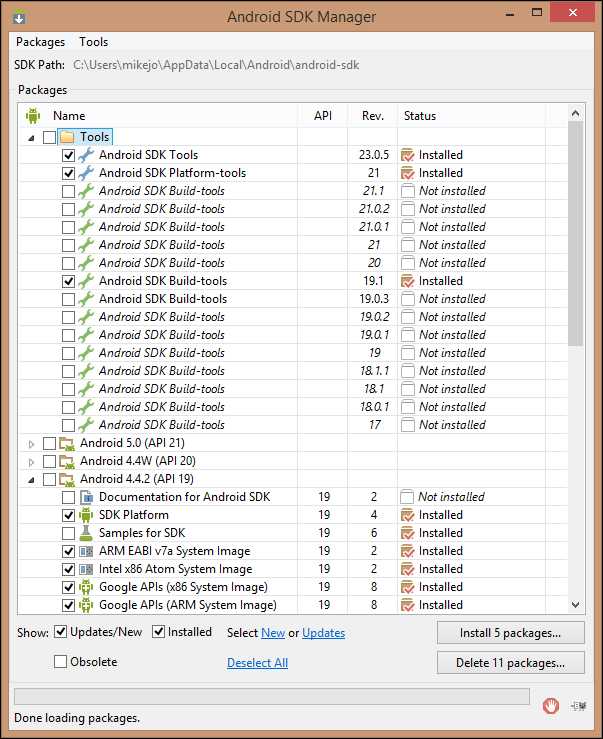603x739 pixels.
Task: Select the Build-tools rev 19.0.3 row text
Action: [x=163, y=299]
